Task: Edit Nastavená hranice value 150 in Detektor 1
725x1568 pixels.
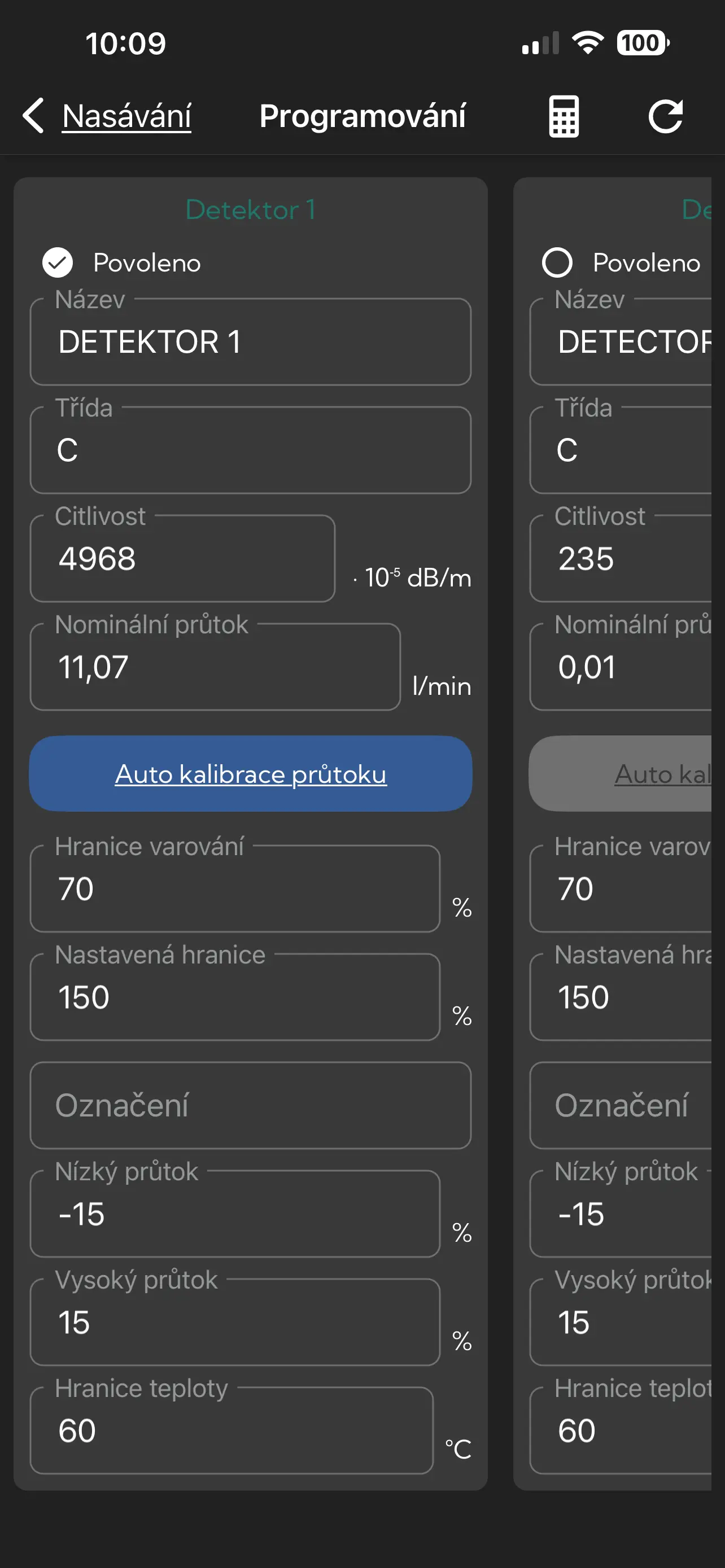Action: tap(235, 997)
